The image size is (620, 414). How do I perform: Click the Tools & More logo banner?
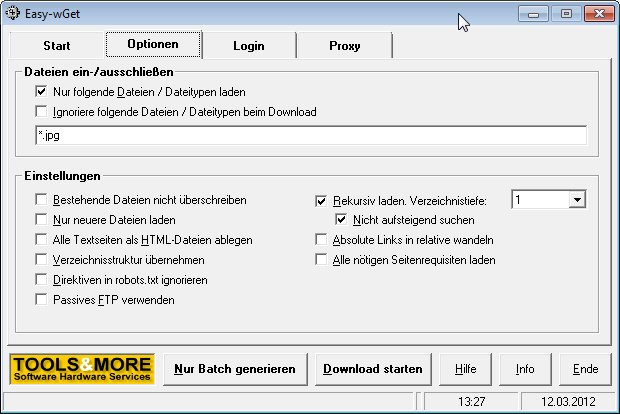[x=82, y=369]
